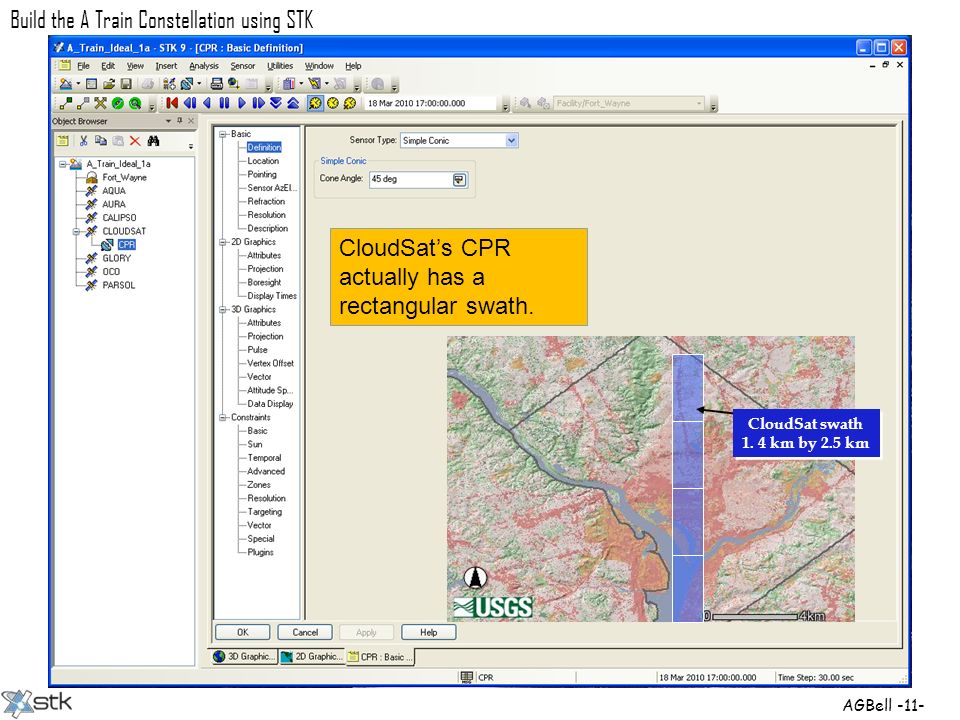Select the CPR : Basic window tab

click(x=380, y=657)
